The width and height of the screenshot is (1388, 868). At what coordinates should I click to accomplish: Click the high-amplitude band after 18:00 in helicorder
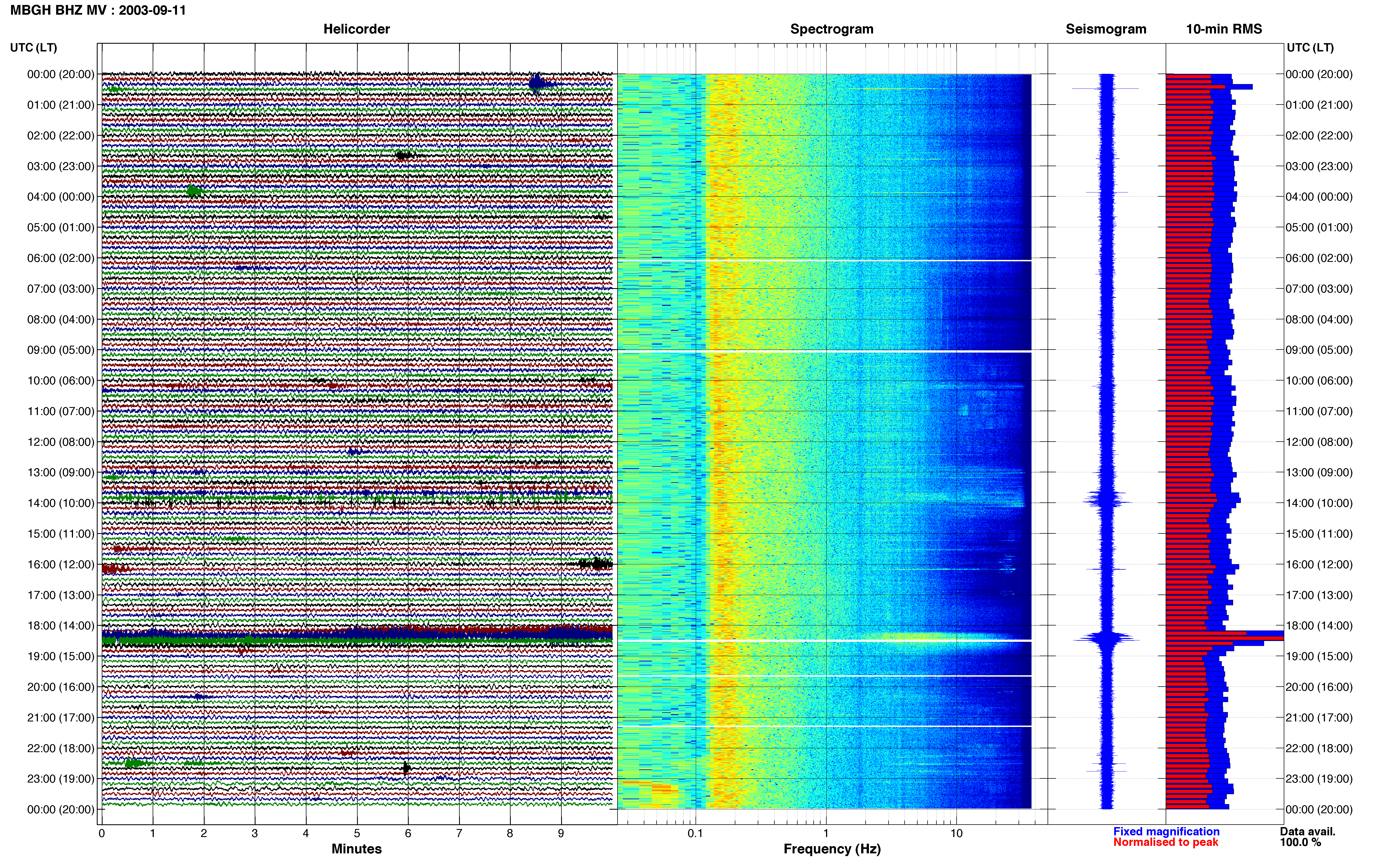tap(357, 633)
